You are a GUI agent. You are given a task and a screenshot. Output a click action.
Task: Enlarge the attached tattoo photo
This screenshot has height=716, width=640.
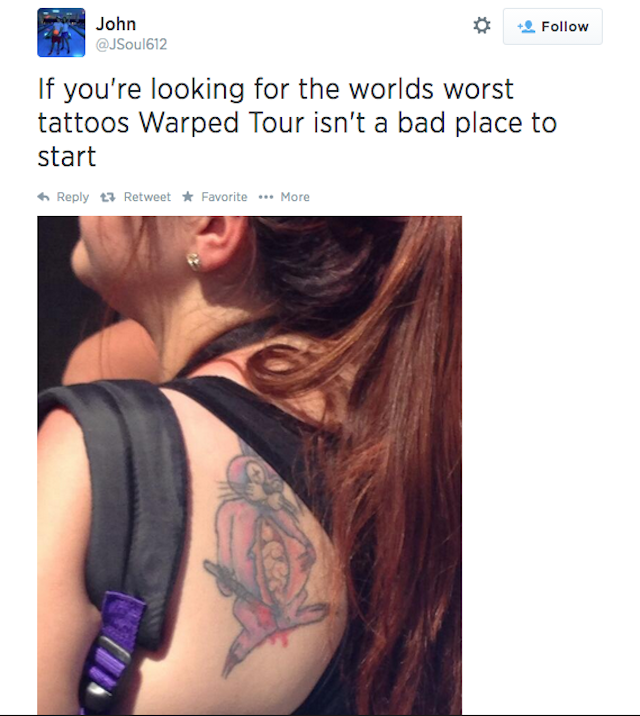[x=249, y=465]
